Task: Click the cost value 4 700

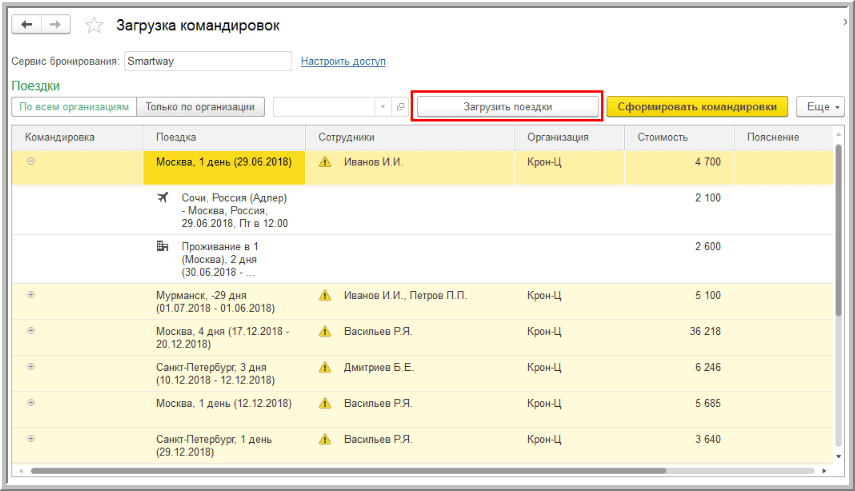Action: point(708,162)
